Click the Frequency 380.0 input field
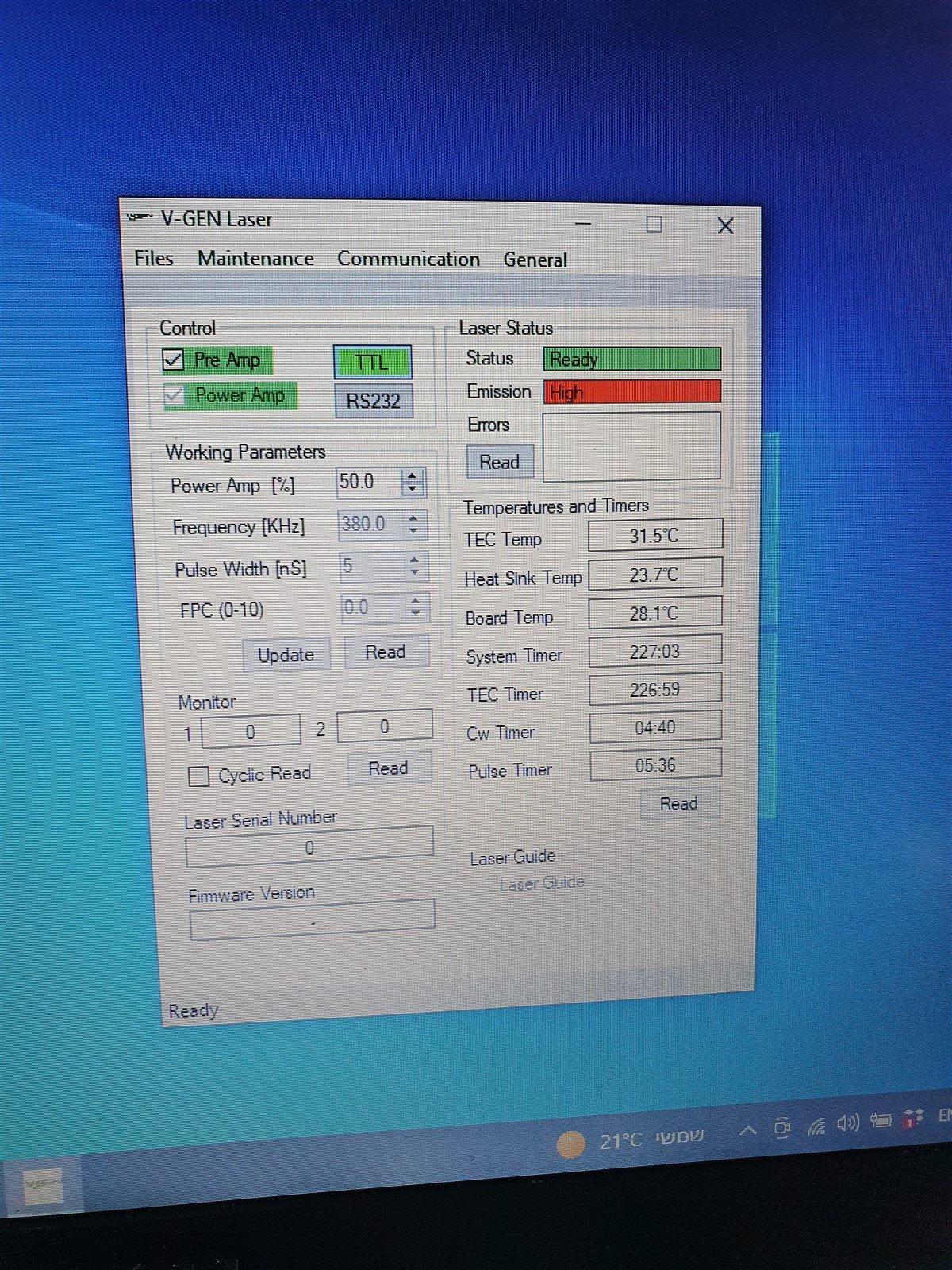Screen dimensions: 952x1270 [370, 524]
